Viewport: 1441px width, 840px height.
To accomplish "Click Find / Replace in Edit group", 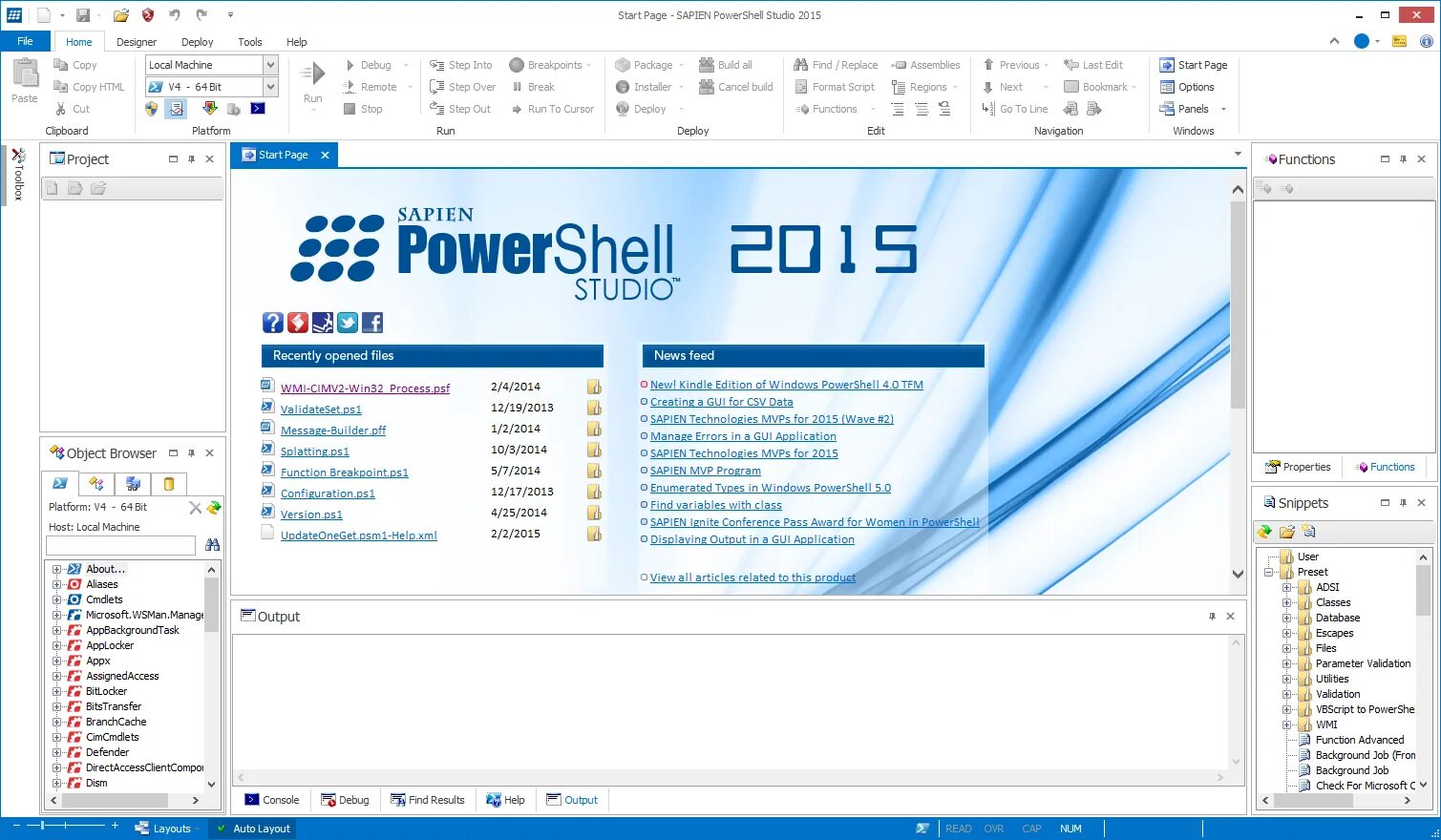I will 836,65.
